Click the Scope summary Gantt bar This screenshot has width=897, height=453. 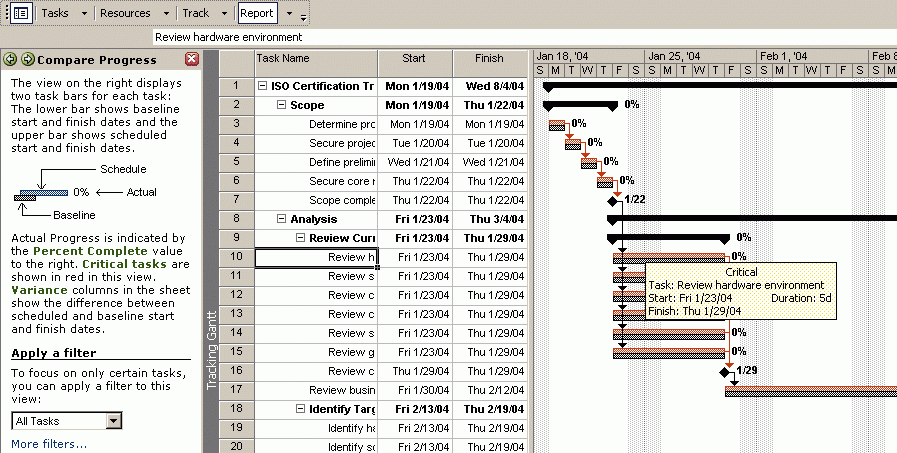click(580, 105)
